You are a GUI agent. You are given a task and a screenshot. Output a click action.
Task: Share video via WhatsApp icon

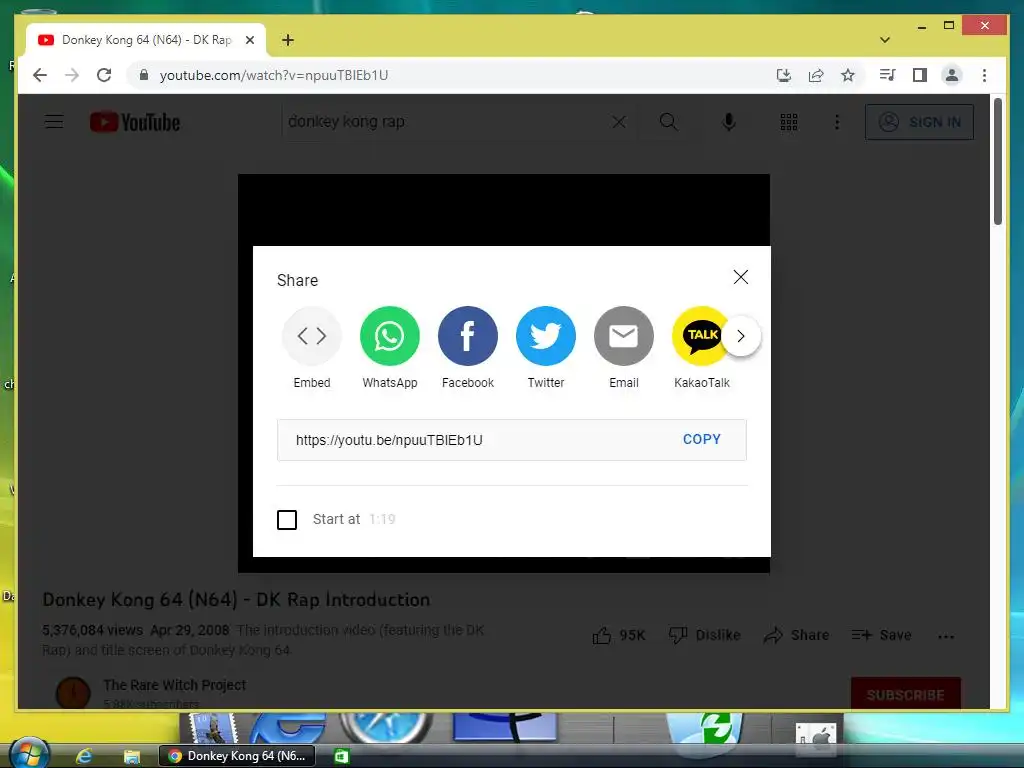(x=389, y=336)
